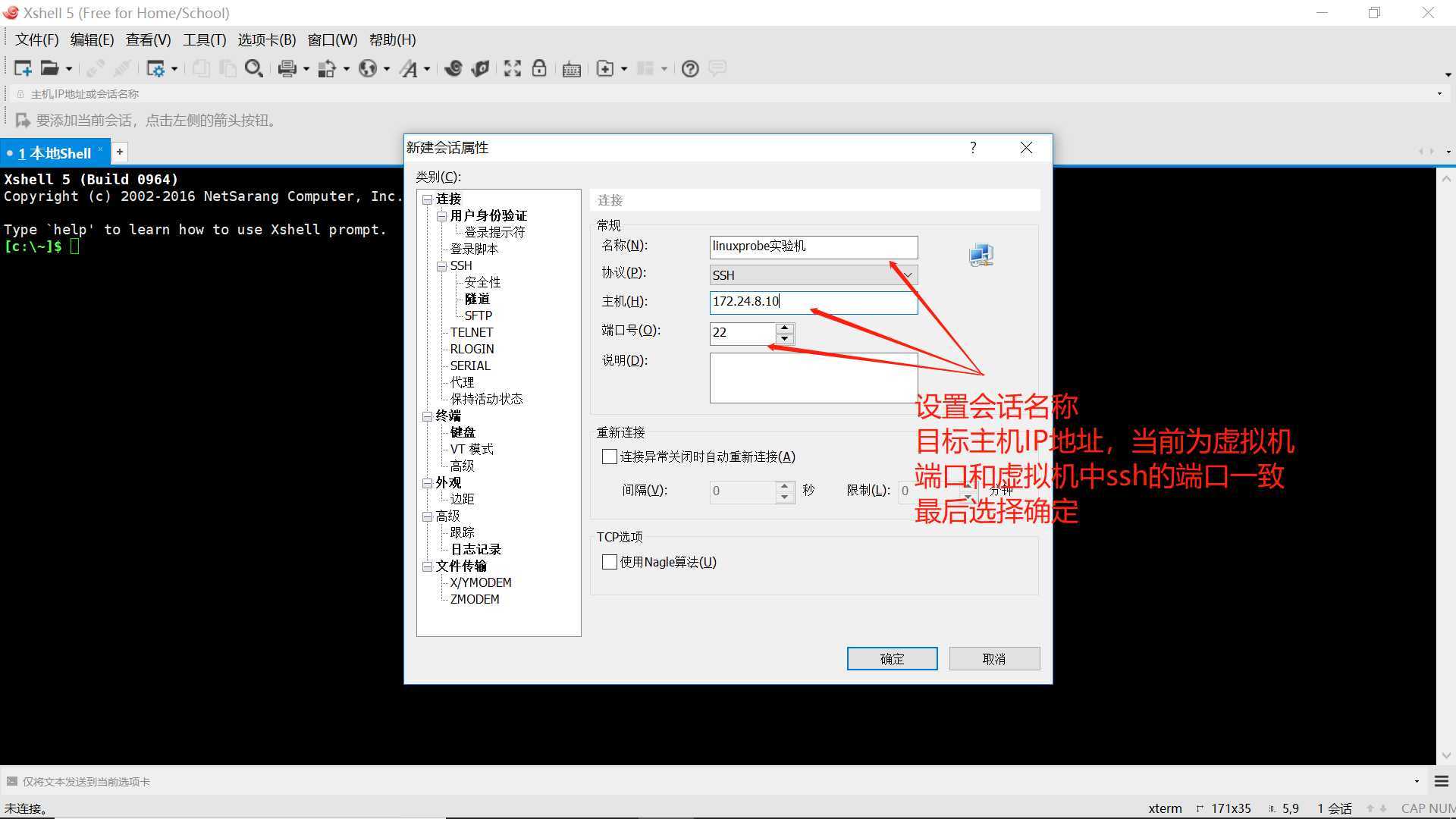Open the session Properties gear icon

(x=155, y=68)
